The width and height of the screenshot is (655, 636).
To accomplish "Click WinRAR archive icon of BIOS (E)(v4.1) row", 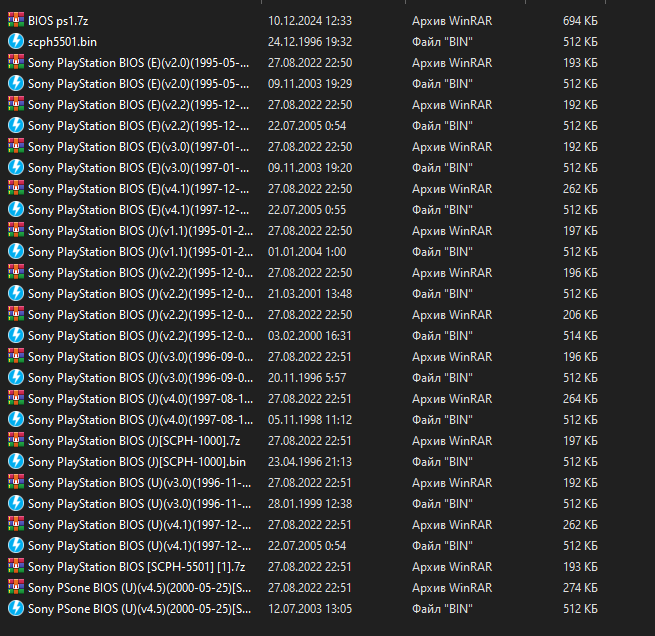I will click(x=16, y=188).
